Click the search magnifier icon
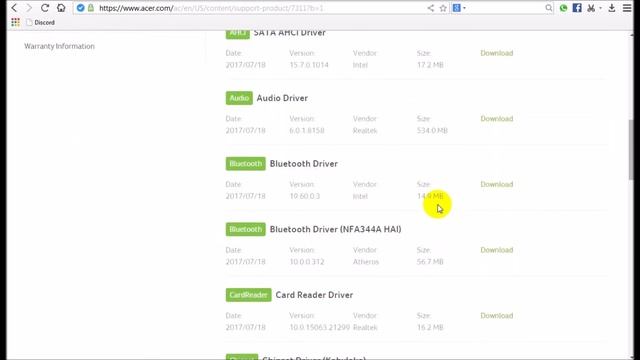 point(549,8)
